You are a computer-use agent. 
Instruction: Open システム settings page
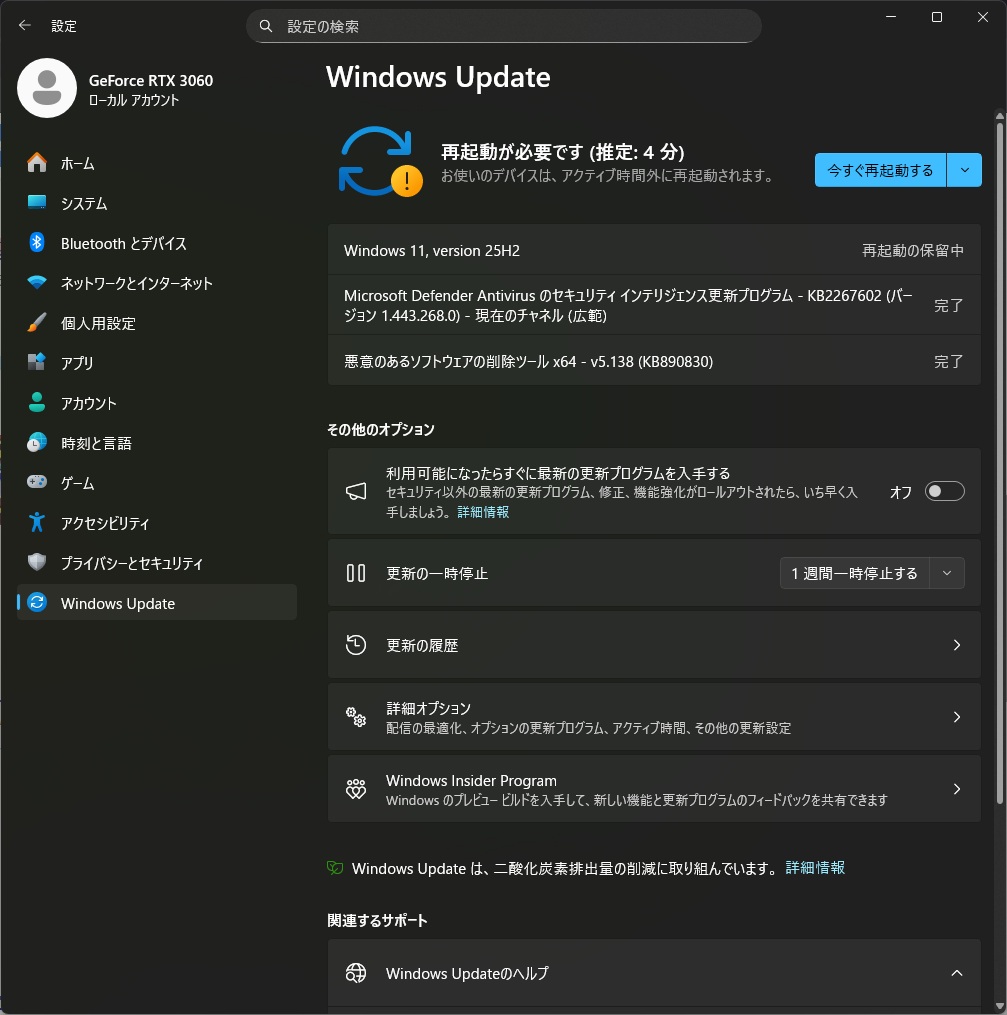[x=157, y=203]
